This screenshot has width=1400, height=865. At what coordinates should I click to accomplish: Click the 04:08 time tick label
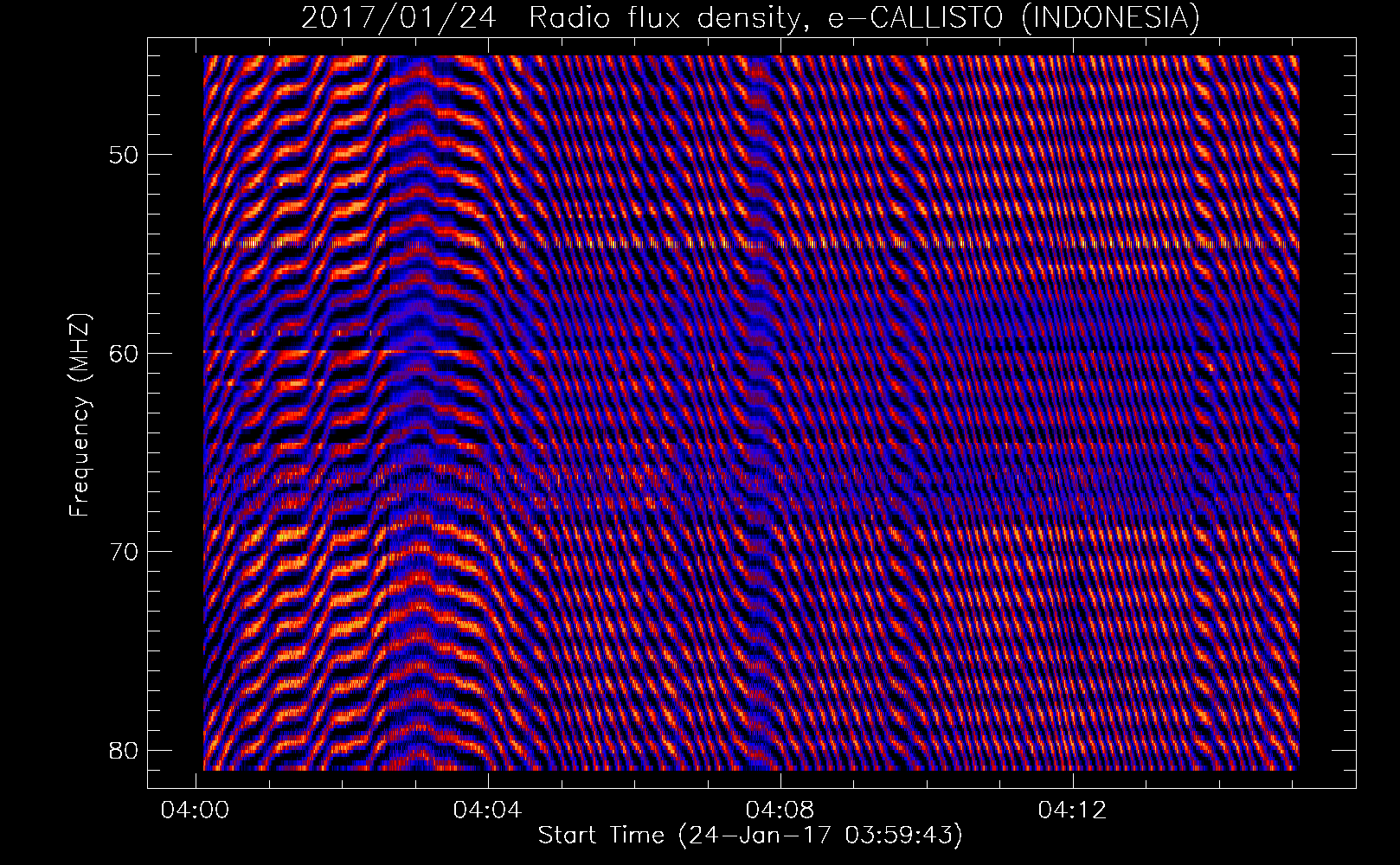pos(781,811)
